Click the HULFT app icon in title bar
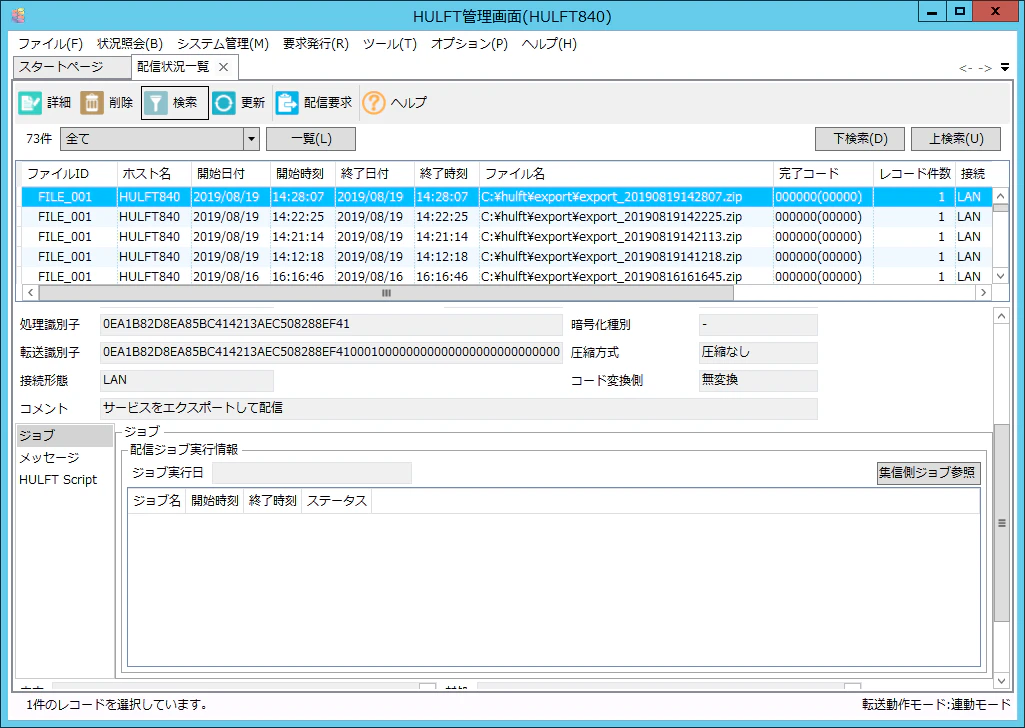 (19, 15)
